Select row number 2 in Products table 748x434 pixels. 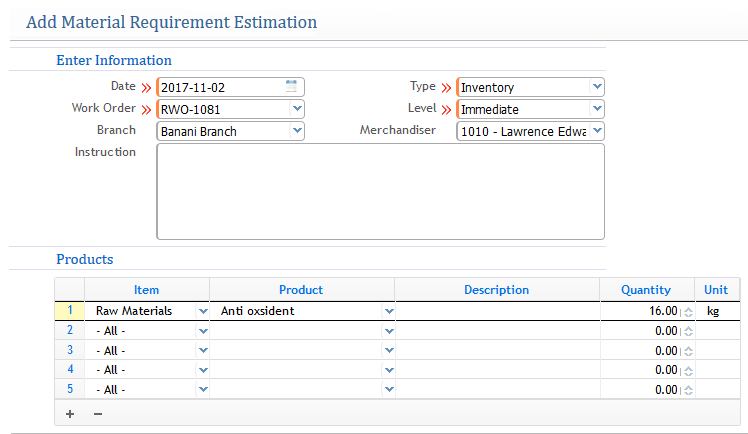tap(70, 330)
